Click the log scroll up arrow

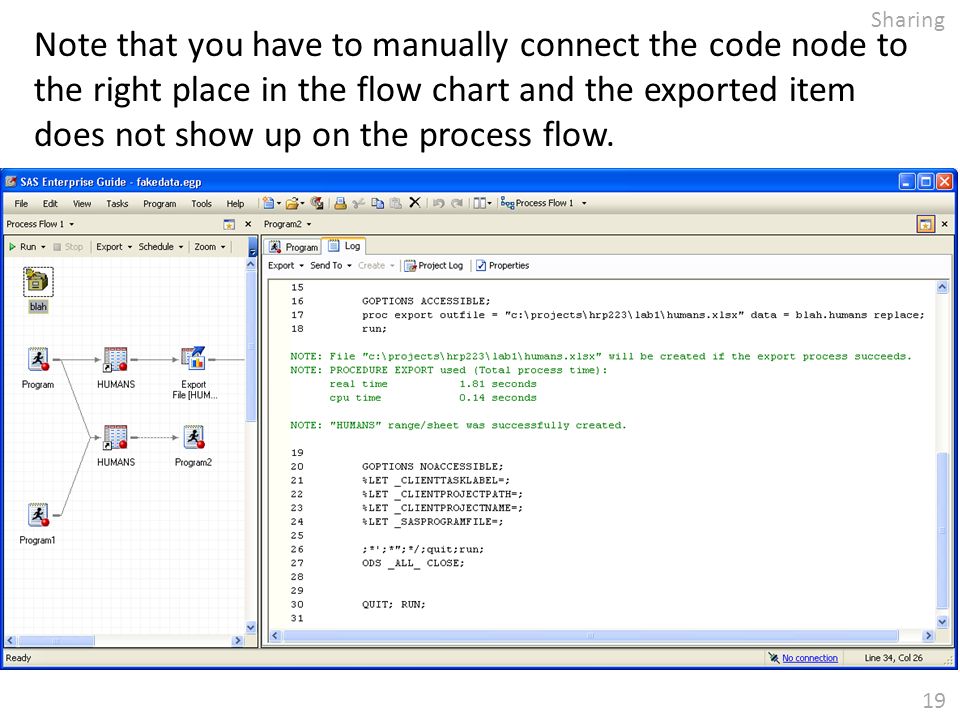click(x=942, y=287)
